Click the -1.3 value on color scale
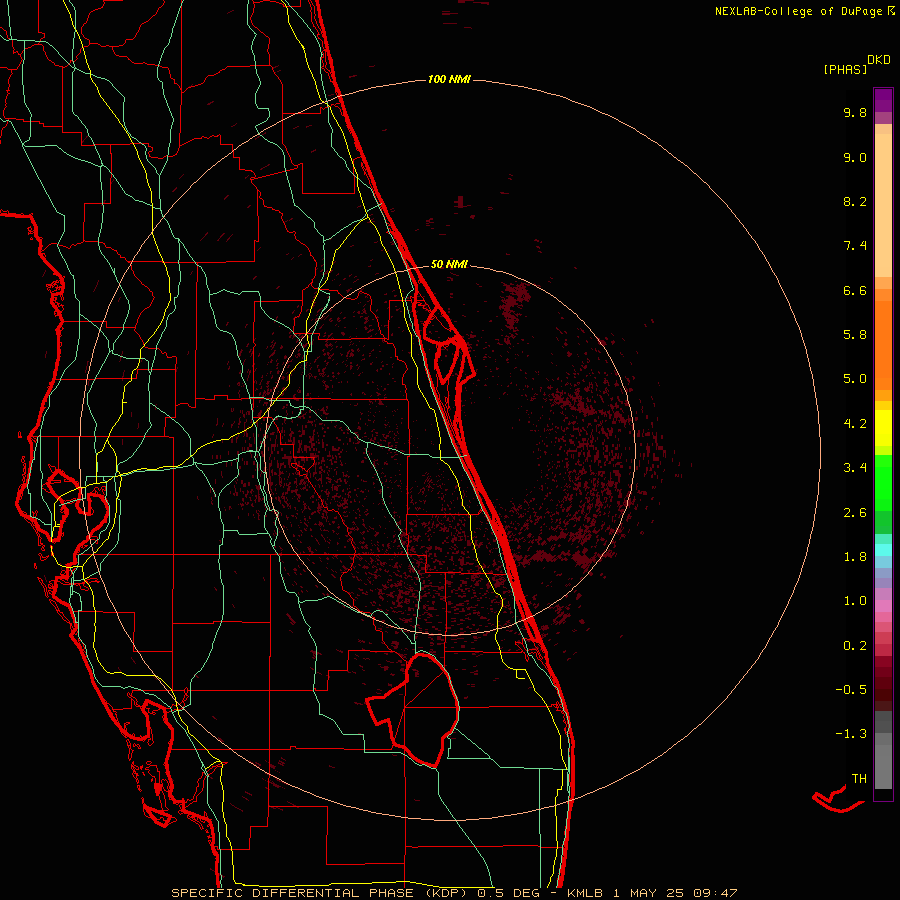The width and height of the screenshot is (900, 900). tap(851, 734)
